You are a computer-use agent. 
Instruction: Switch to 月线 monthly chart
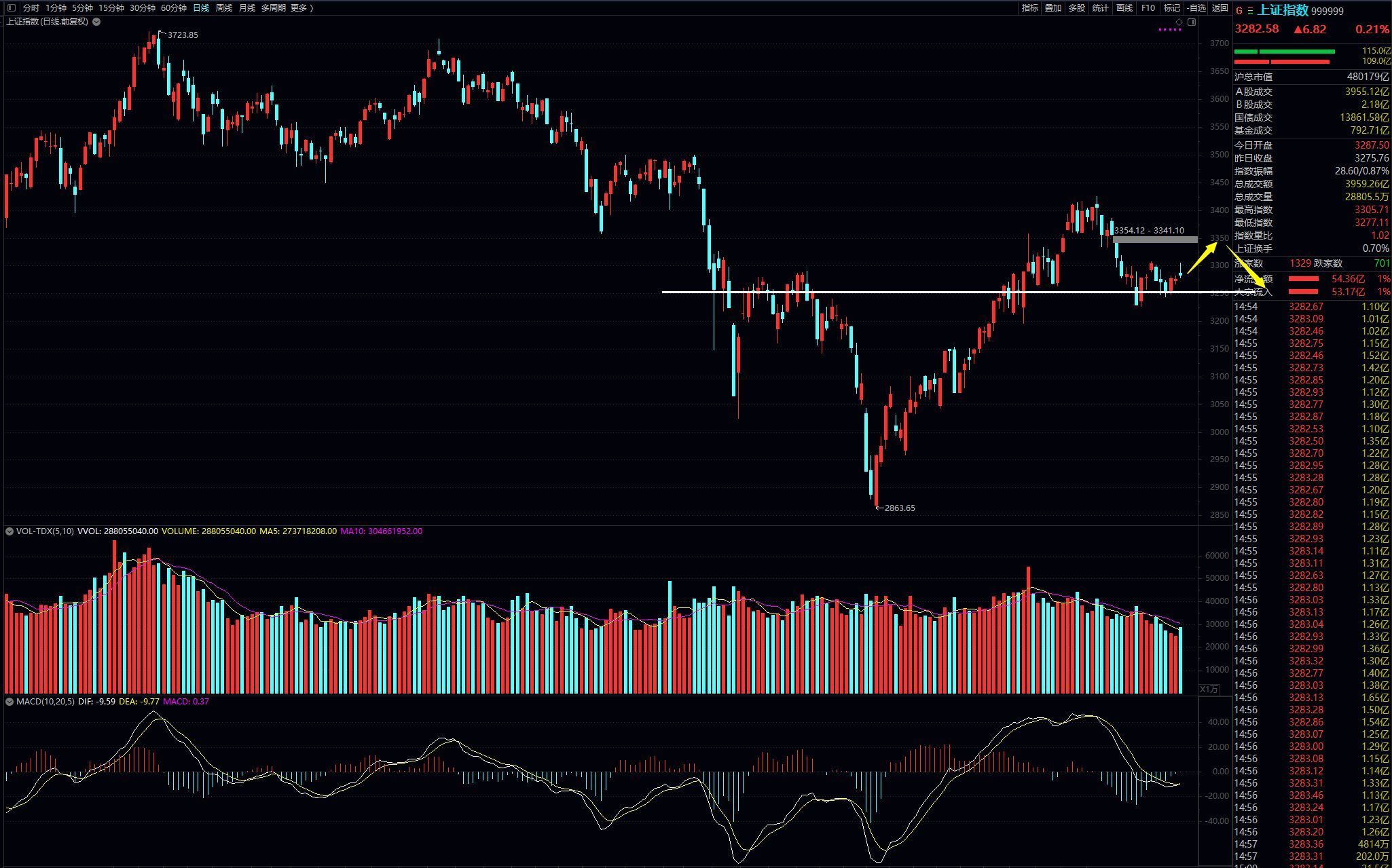tap(246, 8)
